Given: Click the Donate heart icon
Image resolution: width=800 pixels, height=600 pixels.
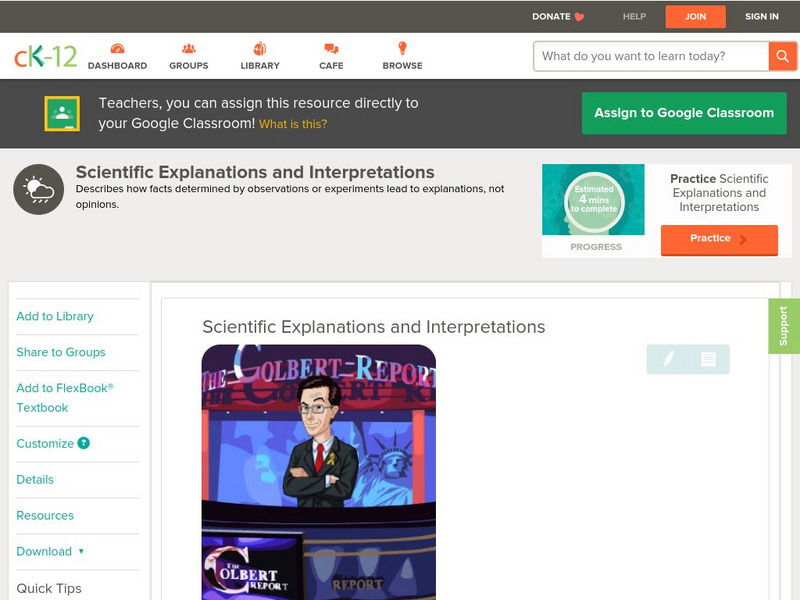Looking at the screenshot, I should [x=579, y=17].
